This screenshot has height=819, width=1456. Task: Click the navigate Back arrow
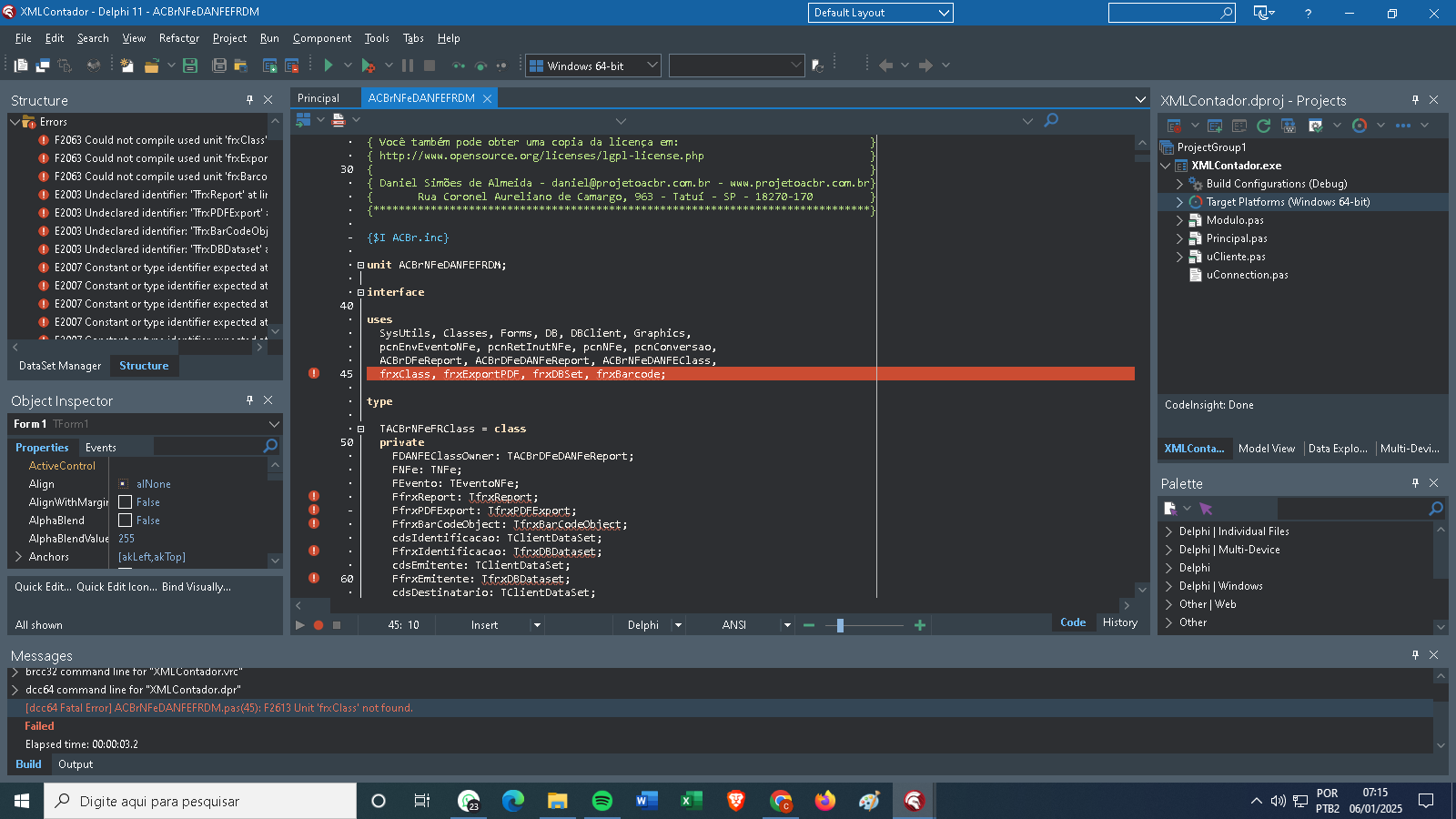click(885, 66)
